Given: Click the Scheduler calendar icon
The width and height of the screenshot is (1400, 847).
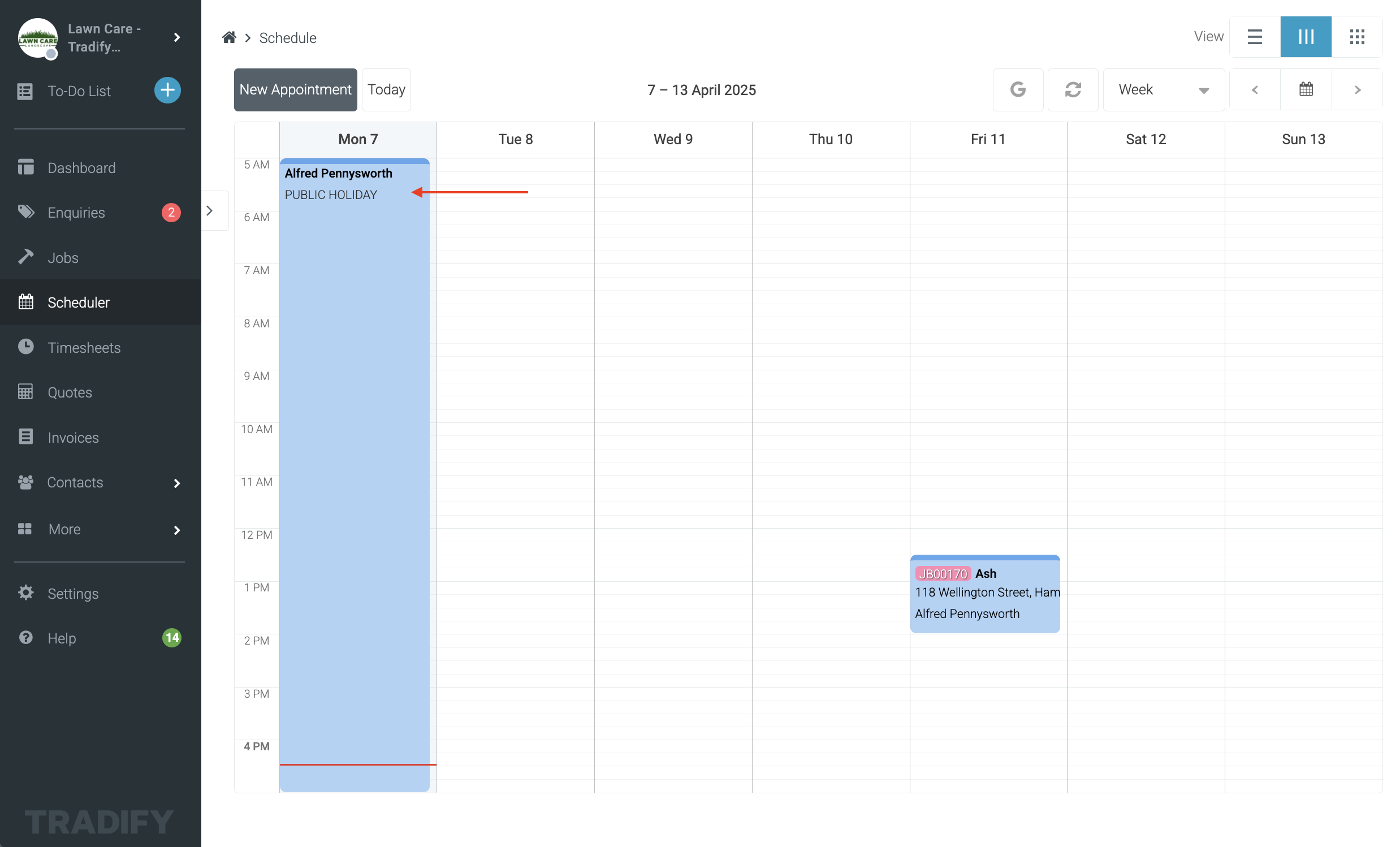Looking at the screenshot, I should (25, 301).
